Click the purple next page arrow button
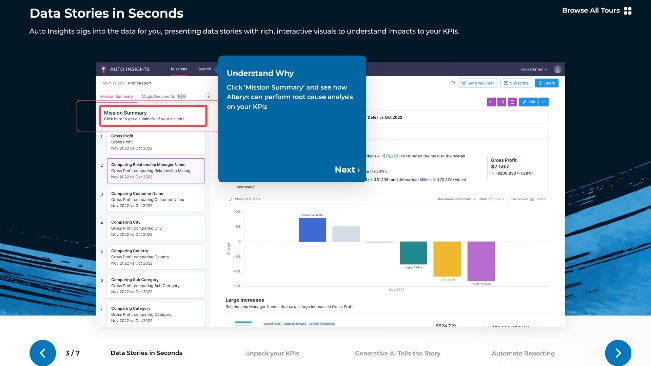The image size is (651, 366). pyautogui.click(x=502, y=102)
